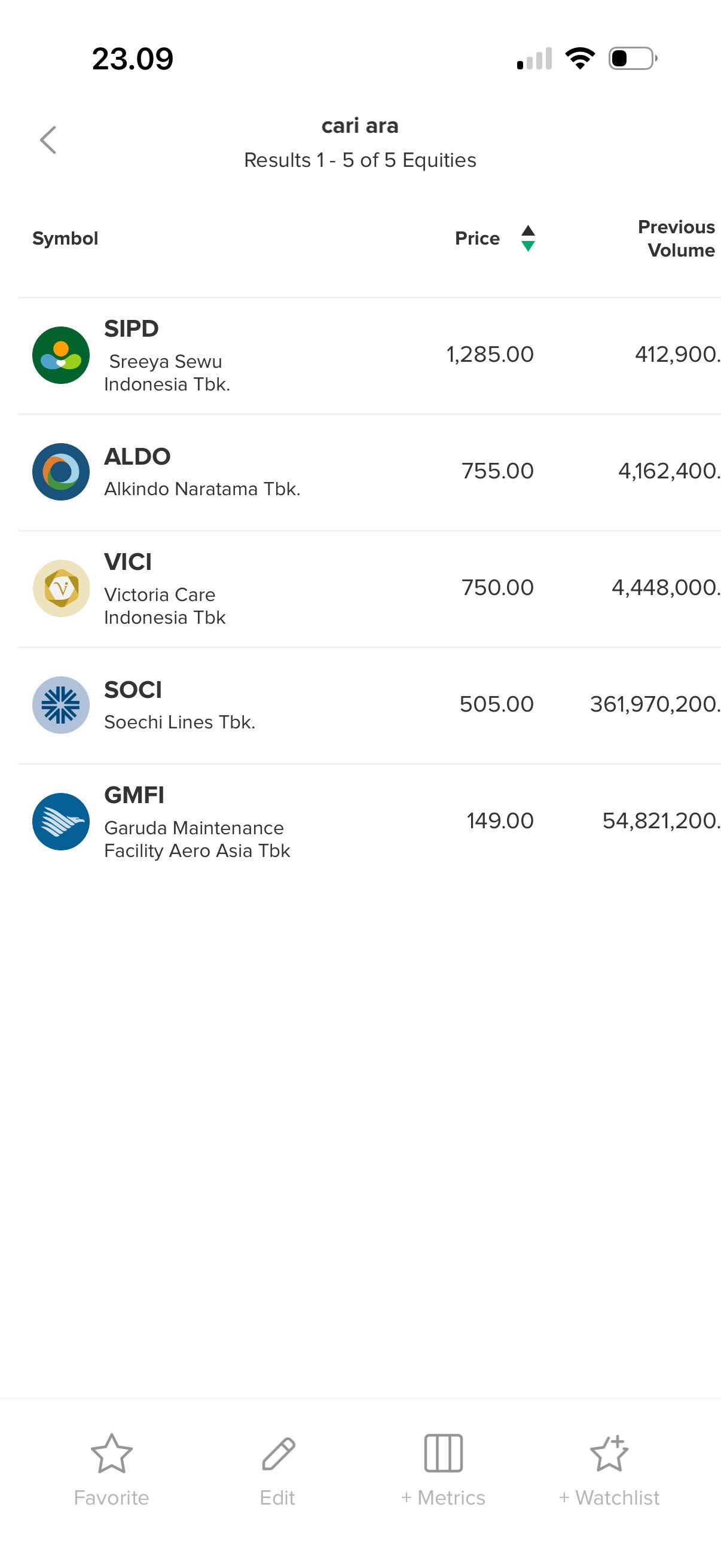The height and width of the screenshot is (1568, 721).
Task: Tap the VICI company logo
Action: coord(61,588)
